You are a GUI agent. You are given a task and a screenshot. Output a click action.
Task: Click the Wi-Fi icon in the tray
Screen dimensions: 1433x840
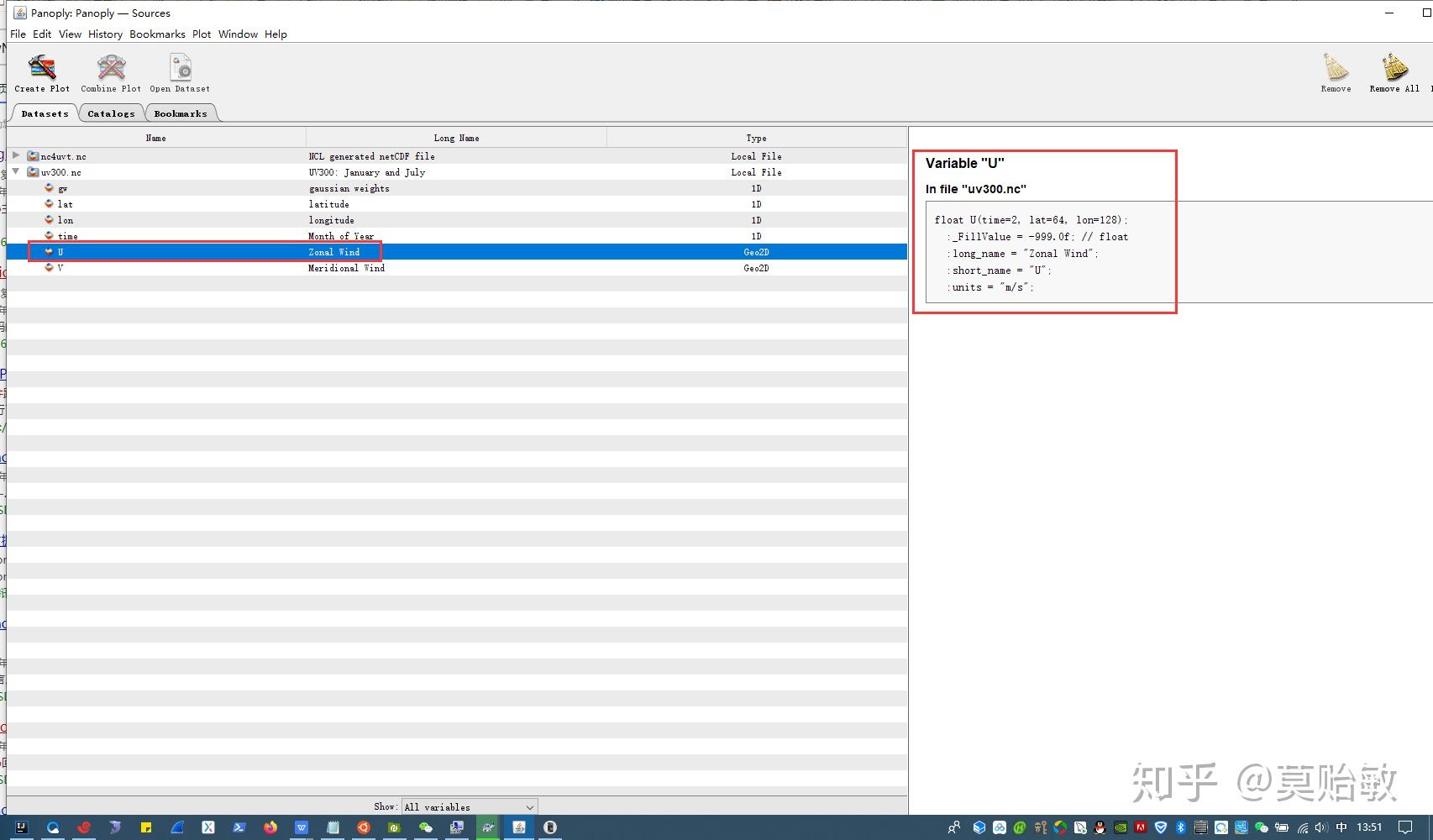click(x=1303, y=827)
